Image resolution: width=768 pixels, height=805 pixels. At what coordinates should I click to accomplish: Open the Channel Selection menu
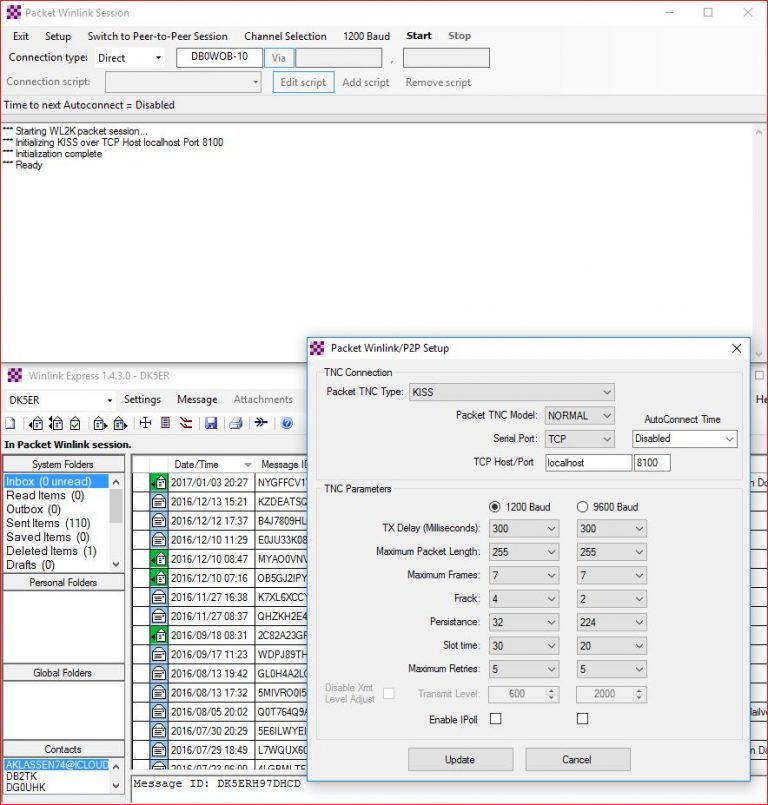285,36
